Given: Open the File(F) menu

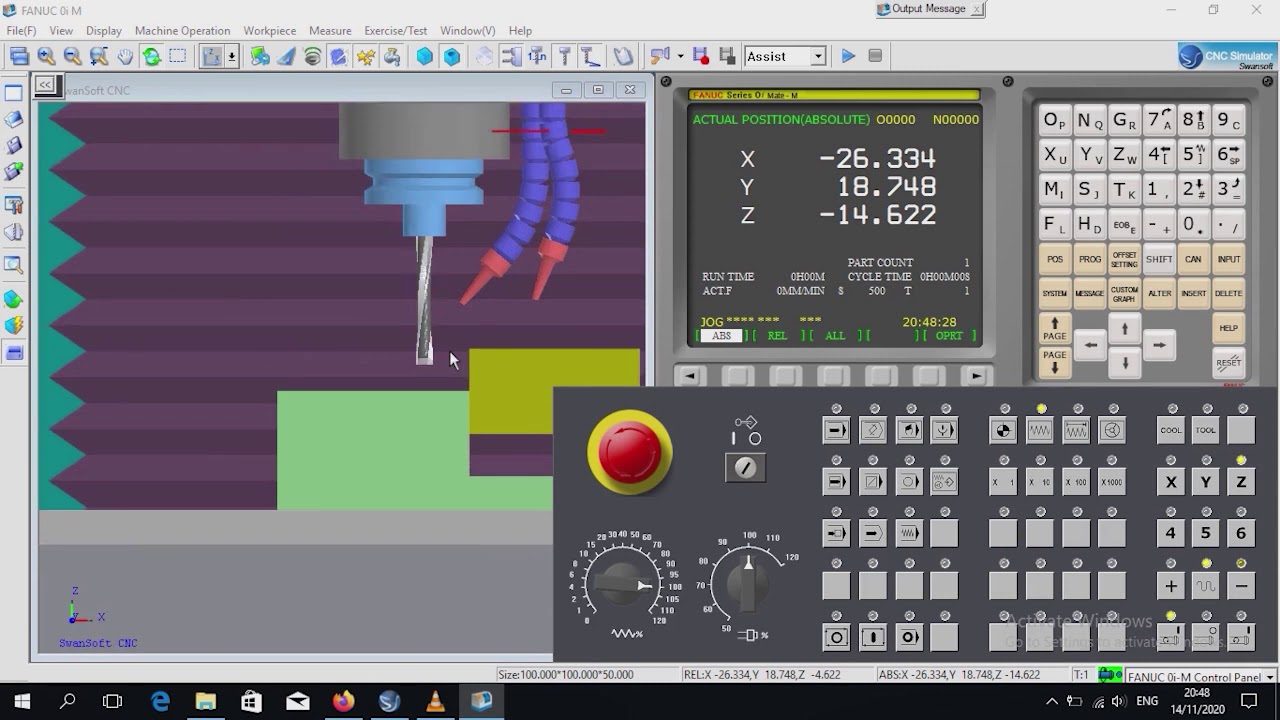Looking at the screenshot, I should coord(21,31).
